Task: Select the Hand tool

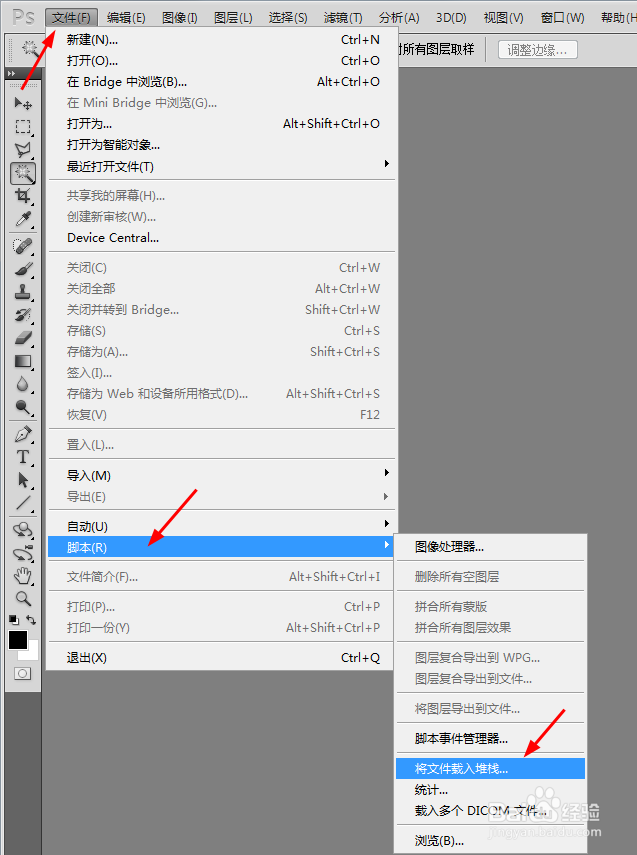Action: [23, 576]
